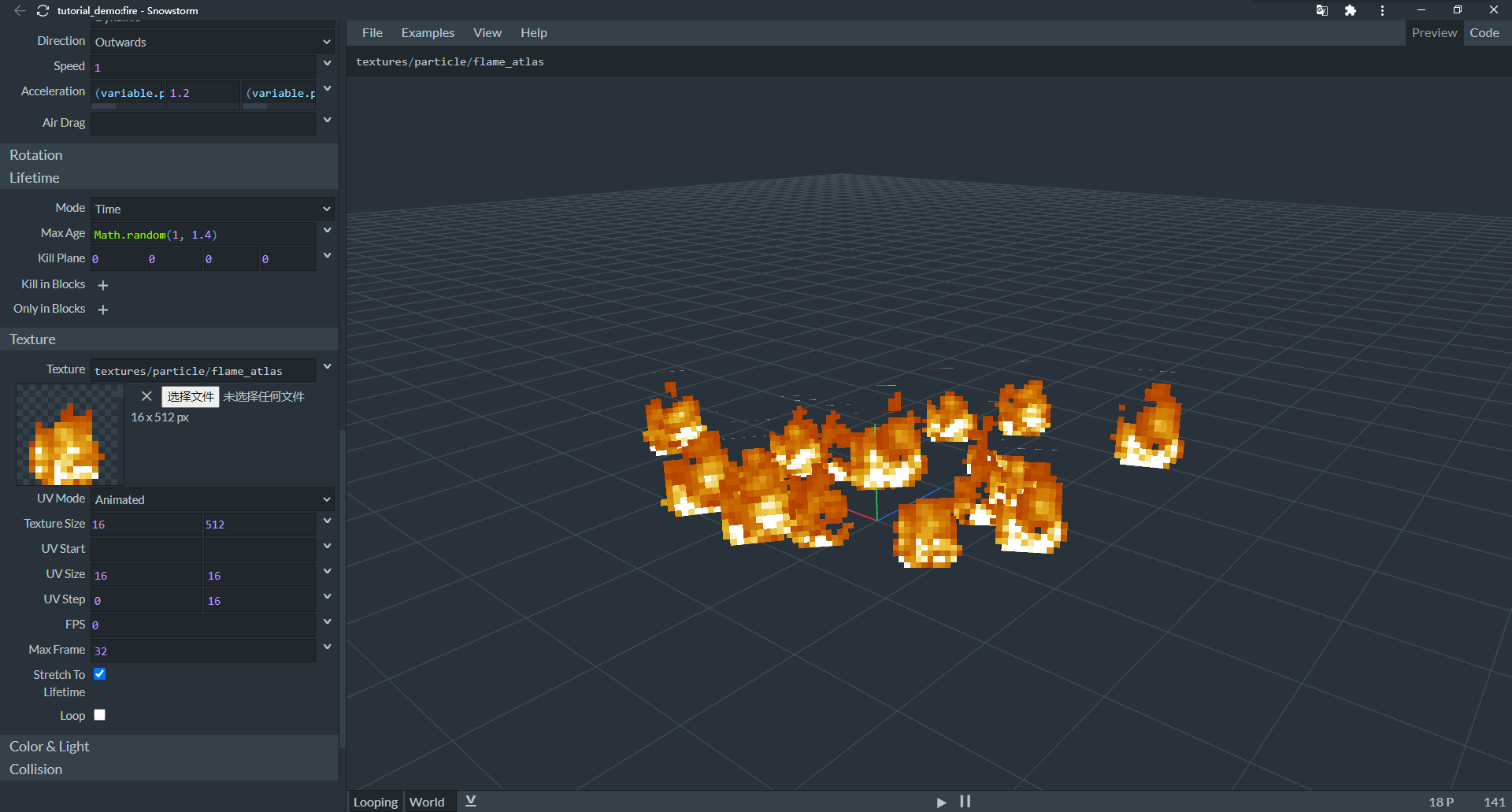The height and width of the screenshot is (812, 1512).
Task: Click the empty Air Drag input field
Action: click(203, 124)
